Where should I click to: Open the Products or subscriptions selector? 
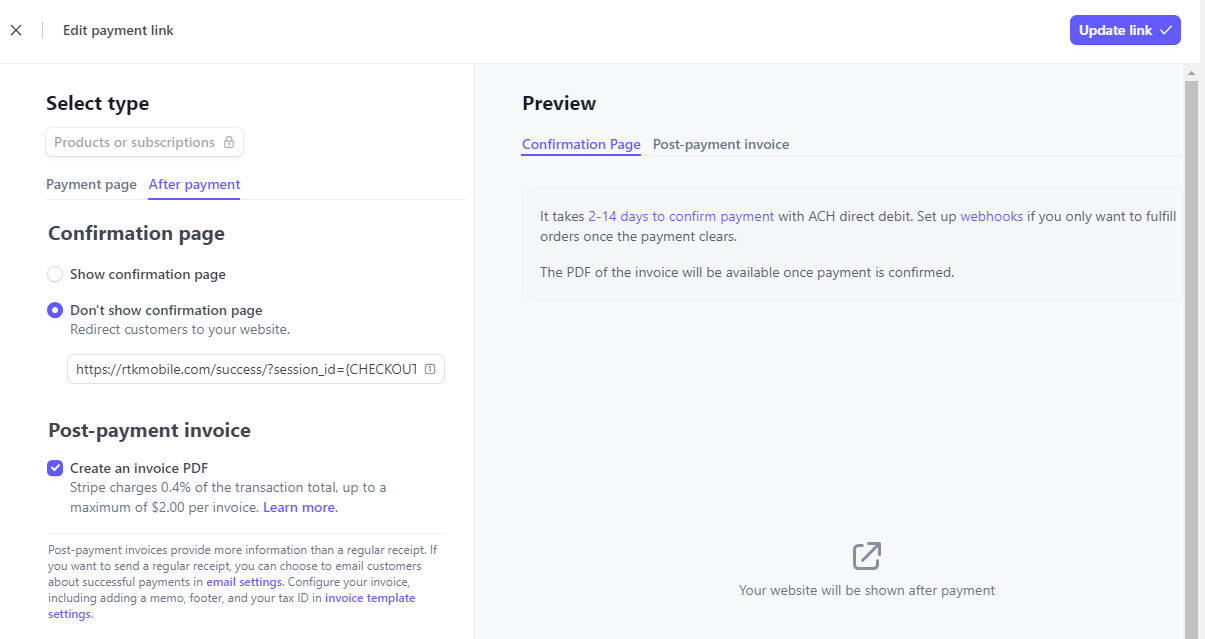point(144,142)
